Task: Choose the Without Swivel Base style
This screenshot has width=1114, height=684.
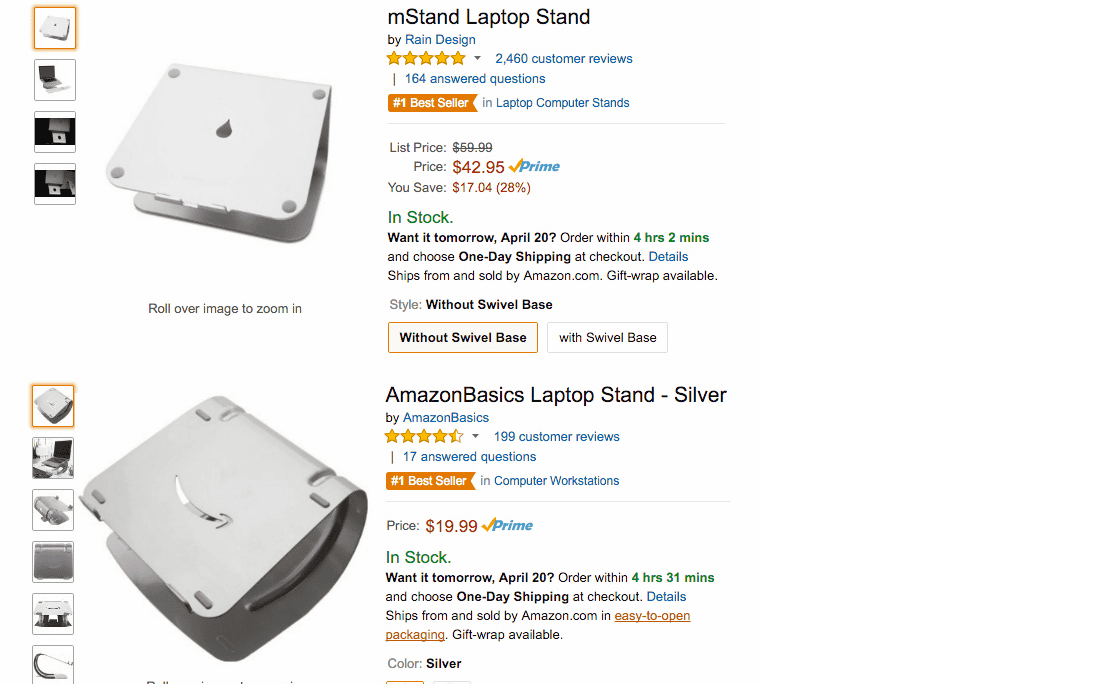Action: (463, 337)
